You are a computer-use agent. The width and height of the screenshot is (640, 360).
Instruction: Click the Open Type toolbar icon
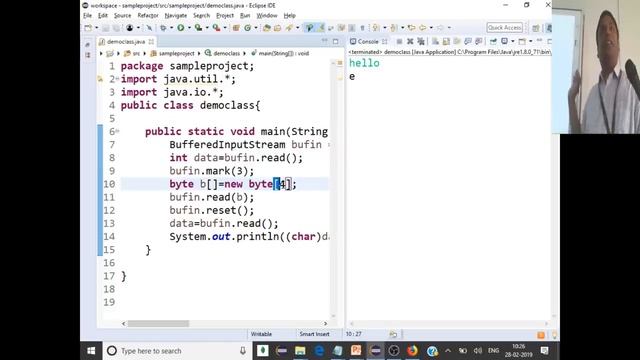tap(267, 28)
